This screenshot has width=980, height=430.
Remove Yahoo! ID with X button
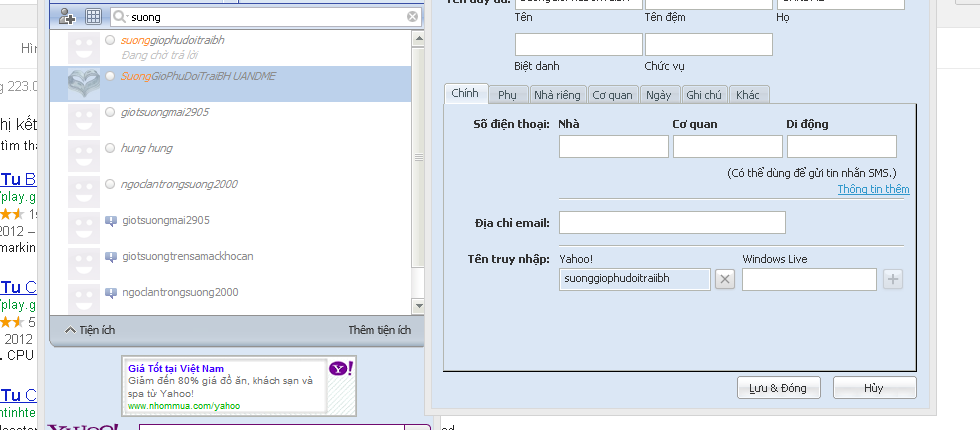click(x=724, y=279)
